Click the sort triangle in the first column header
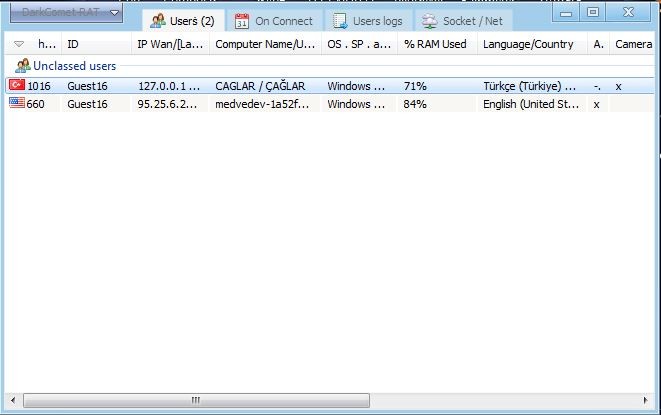The image size is (661, 415). pyautogui.click(x=19, y=44)
